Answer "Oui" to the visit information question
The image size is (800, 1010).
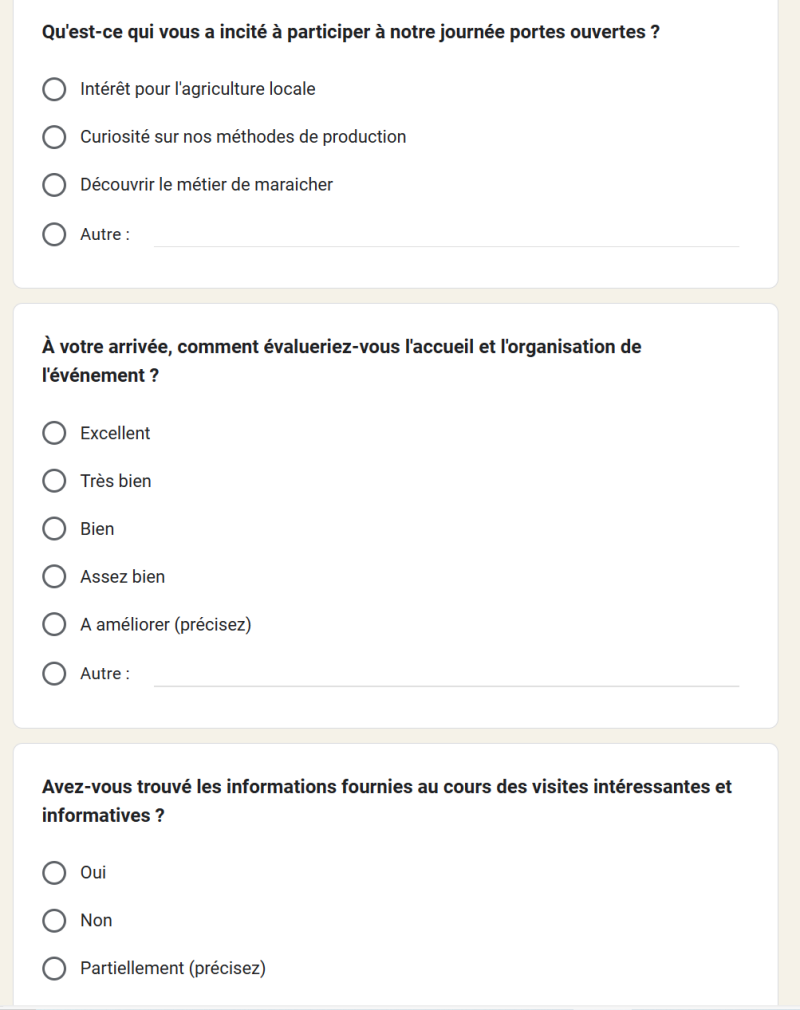point(54,873)
